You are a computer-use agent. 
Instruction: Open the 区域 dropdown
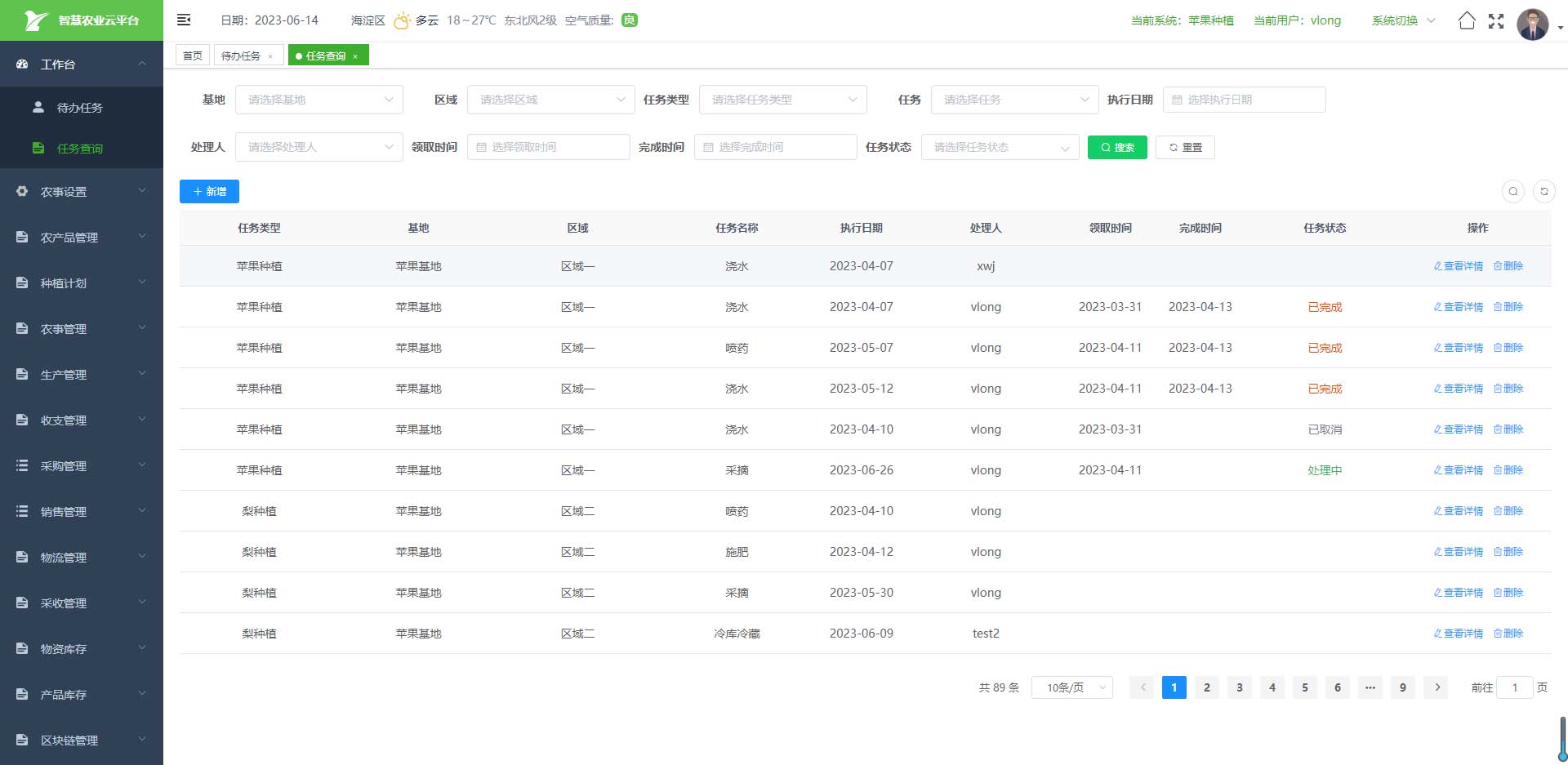coord(551,100)
